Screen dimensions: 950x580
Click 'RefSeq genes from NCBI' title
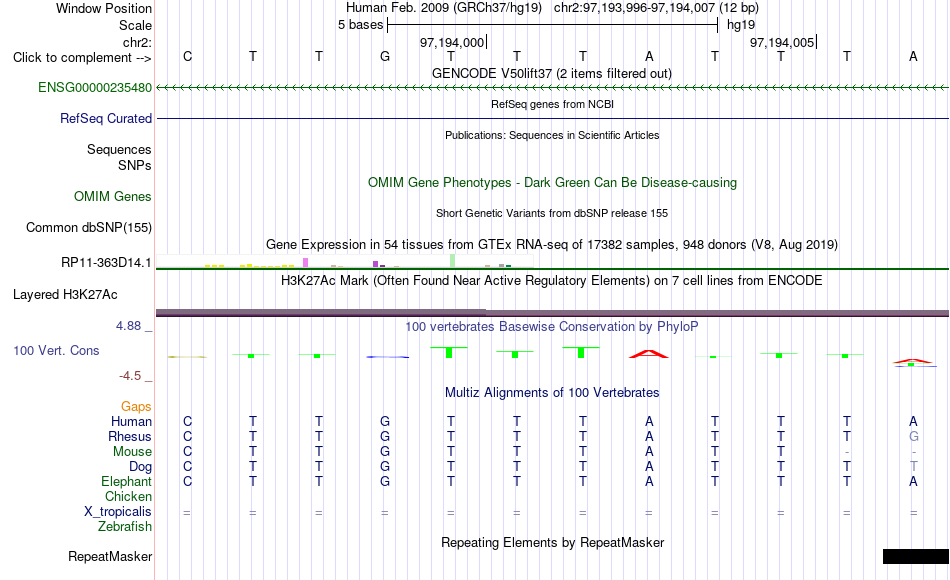pos(552,104)
